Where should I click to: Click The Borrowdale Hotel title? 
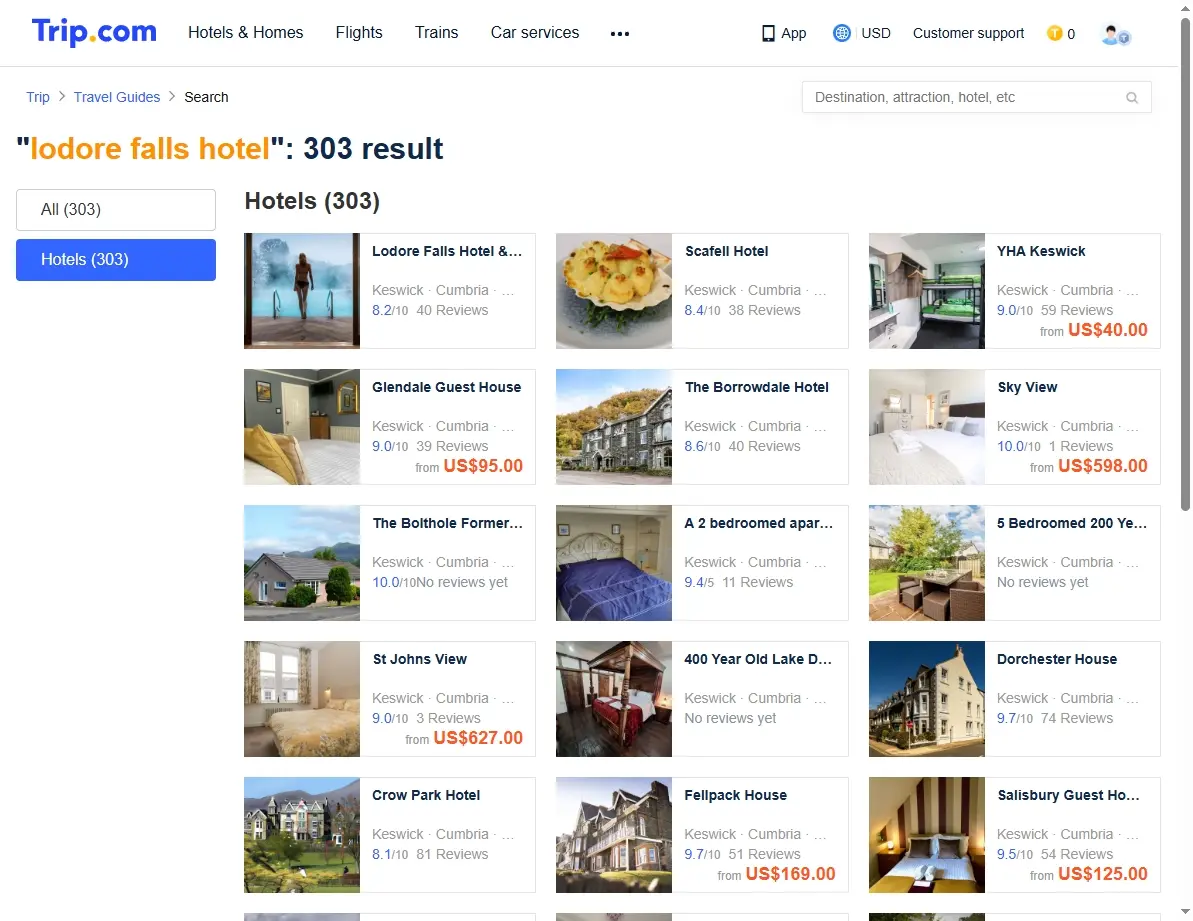756,388
